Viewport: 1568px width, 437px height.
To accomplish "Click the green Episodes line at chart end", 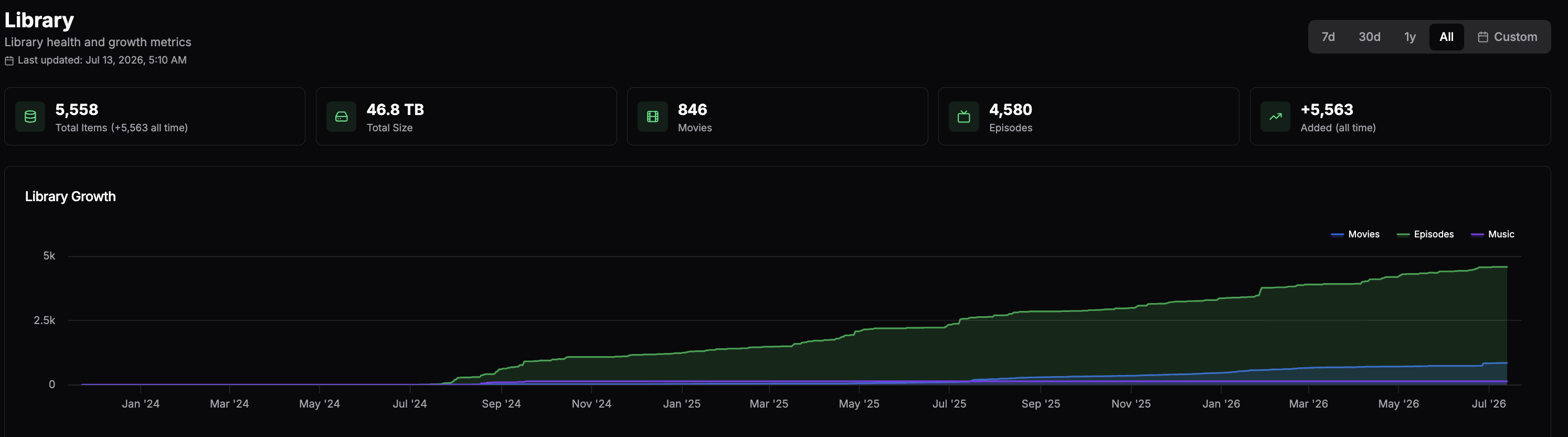I will (1506, 267).
